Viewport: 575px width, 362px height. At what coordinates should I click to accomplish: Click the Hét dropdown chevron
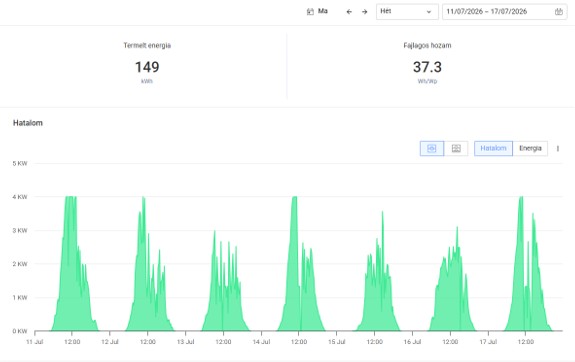(x=429, y=12)
